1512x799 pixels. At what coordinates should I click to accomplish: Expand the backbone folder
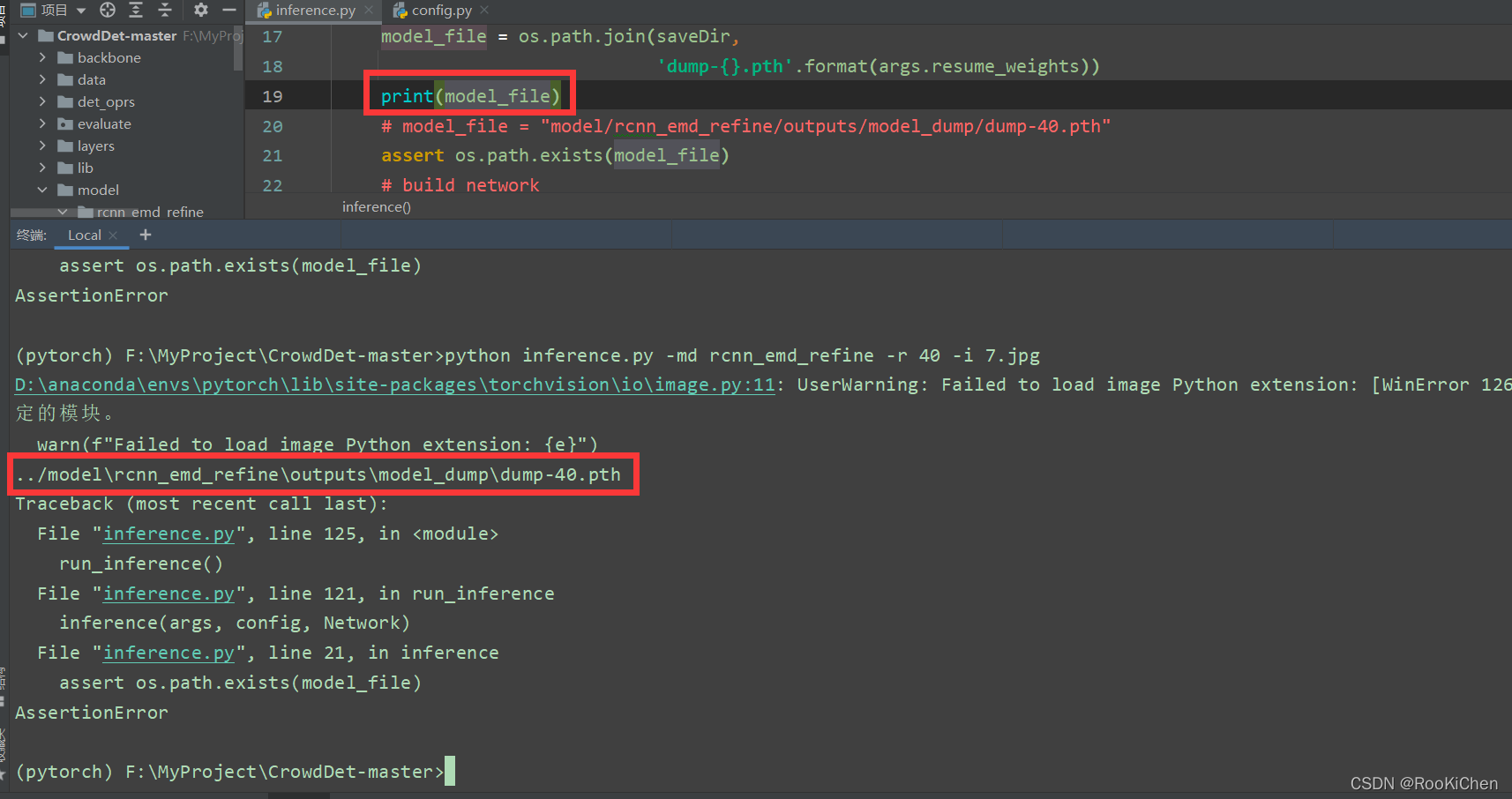pos(42,57)
